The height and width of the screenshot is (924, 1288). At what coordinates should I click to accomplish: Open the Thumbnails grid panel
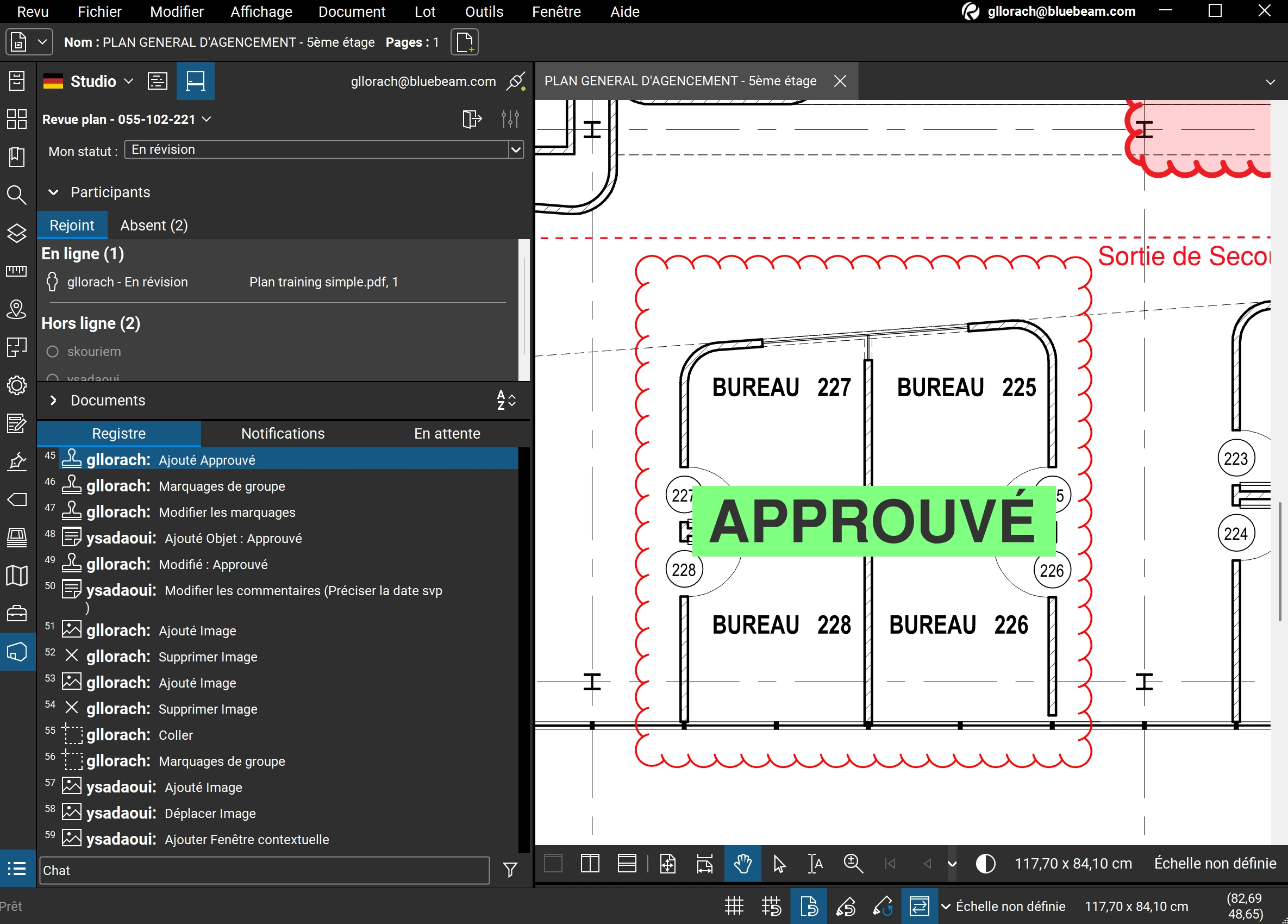[16, 118]
